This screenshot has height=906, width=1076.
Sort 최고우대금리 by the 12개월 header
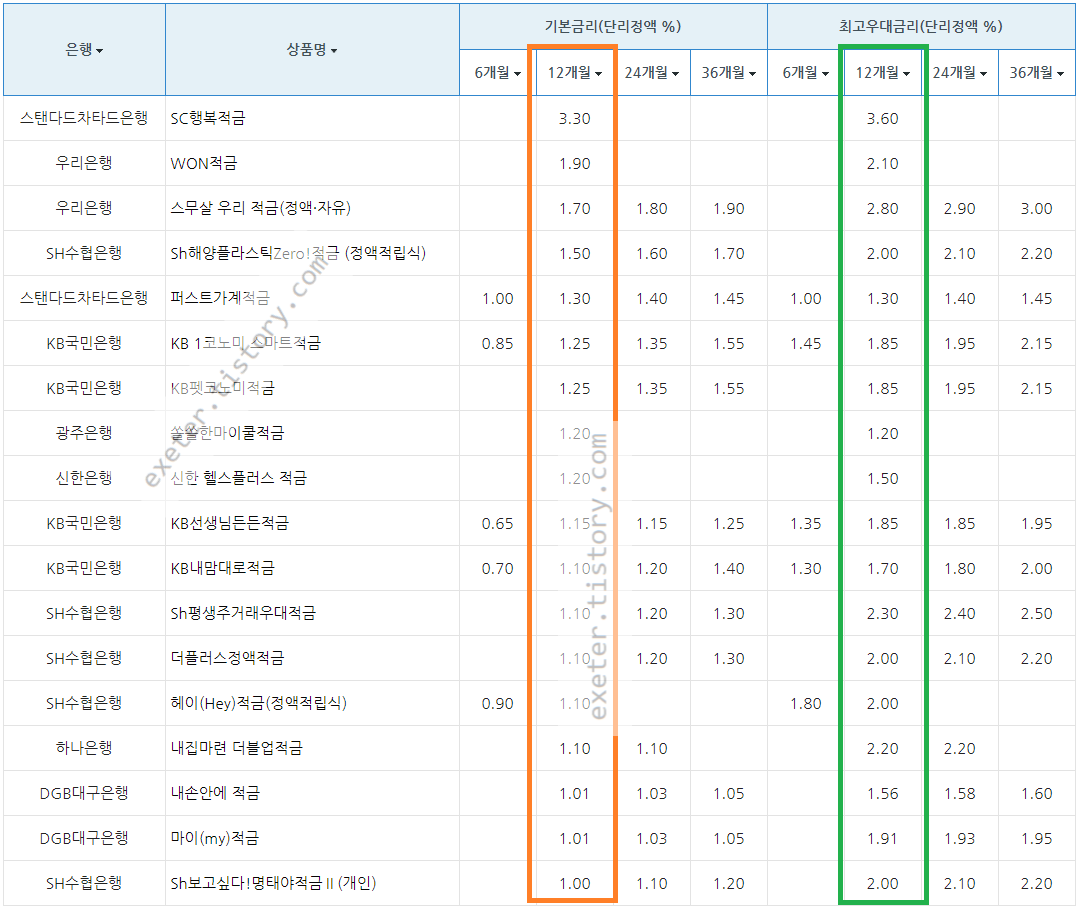pyautogui.click(x=882, y=72)
